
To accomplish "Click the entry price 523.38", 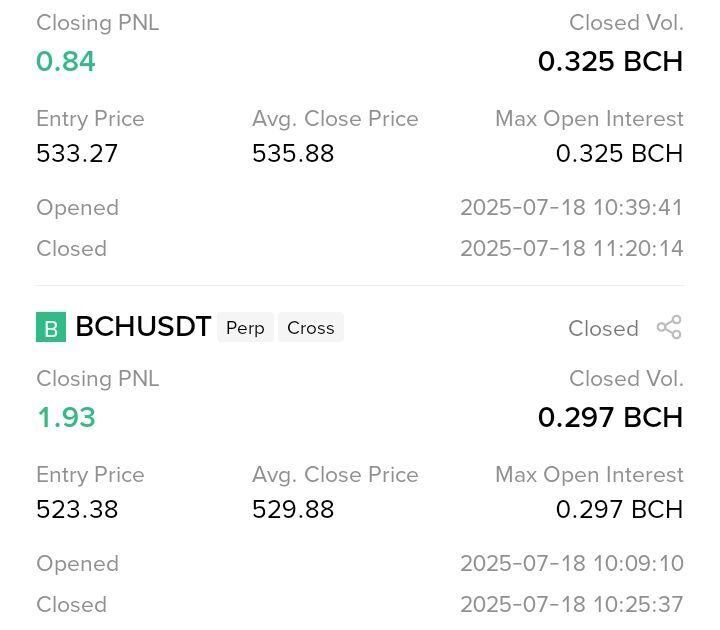I will click(x=77, y=509).
